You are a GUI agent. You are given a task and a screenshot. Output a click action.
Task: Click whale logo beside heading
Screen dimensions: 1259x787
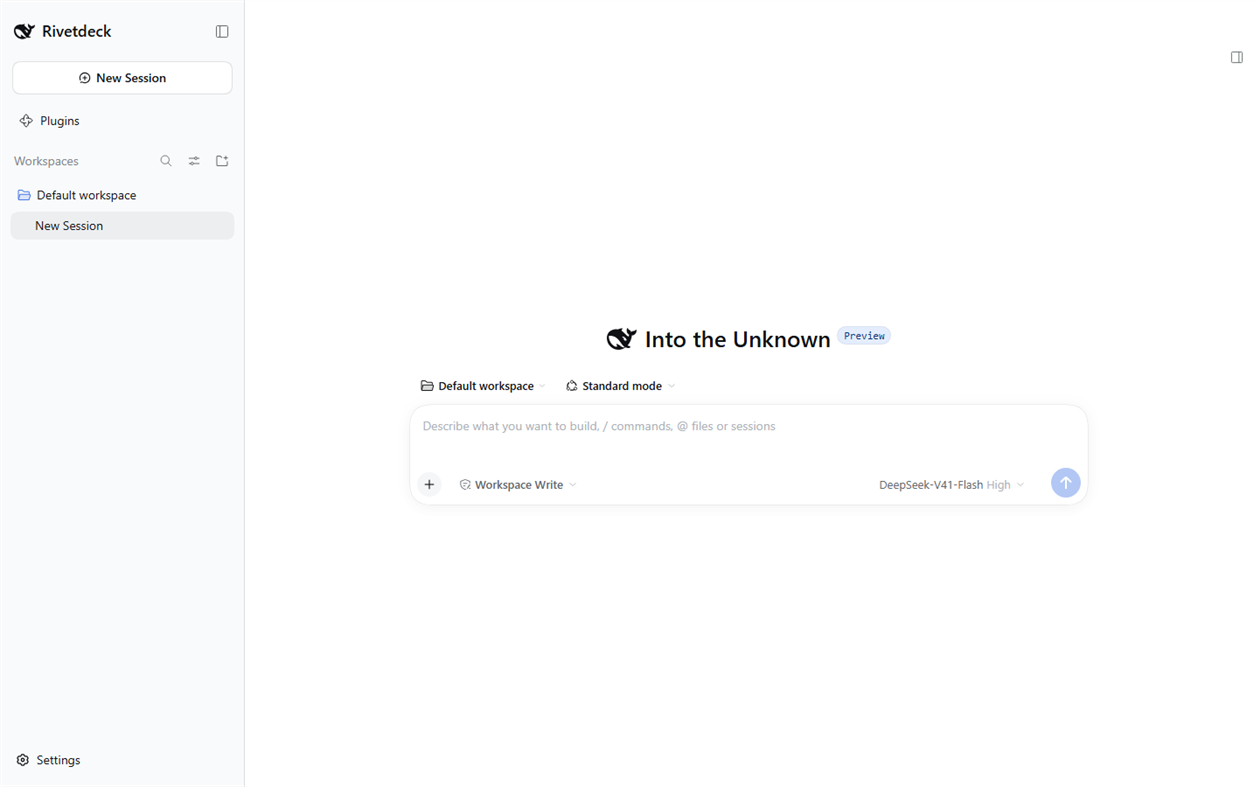[622, 340]
